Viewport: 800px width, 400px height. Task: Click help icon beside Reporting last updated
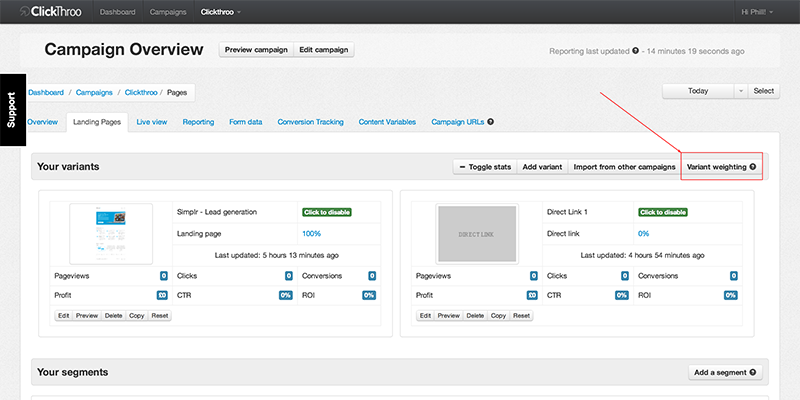pyautogui.click(x=635, y=51)
